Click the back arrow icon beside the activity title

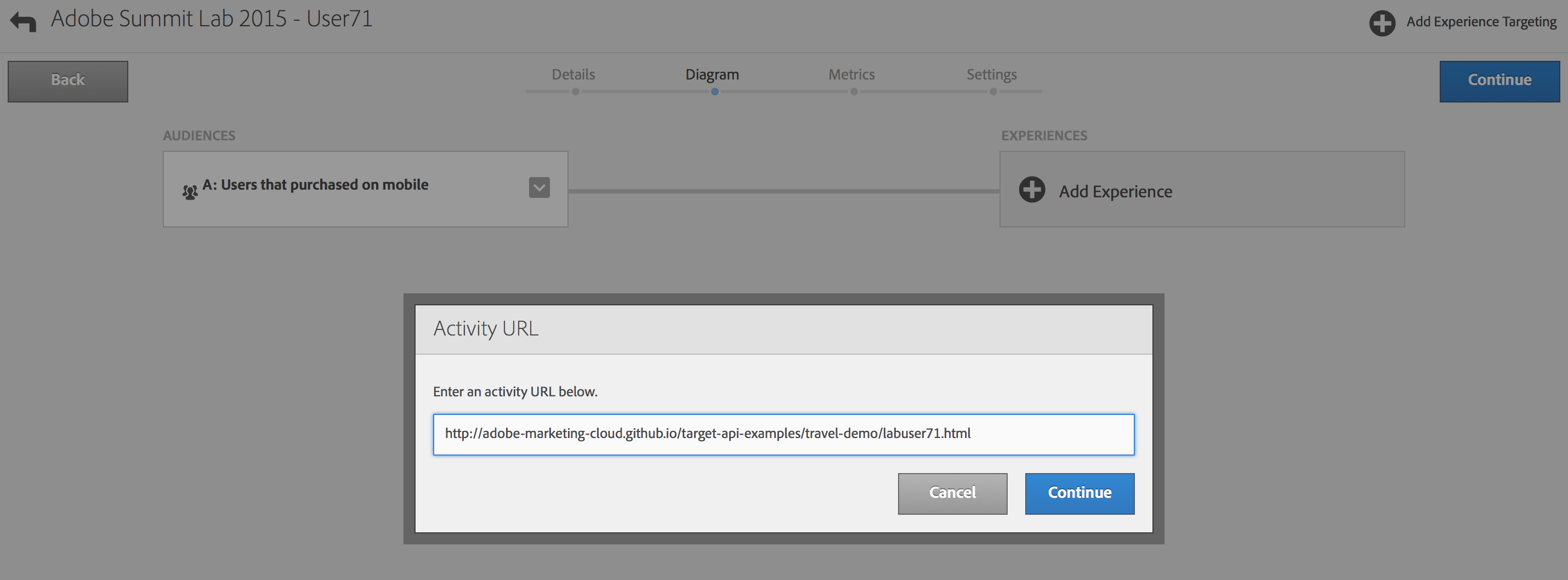coord(23,22)
